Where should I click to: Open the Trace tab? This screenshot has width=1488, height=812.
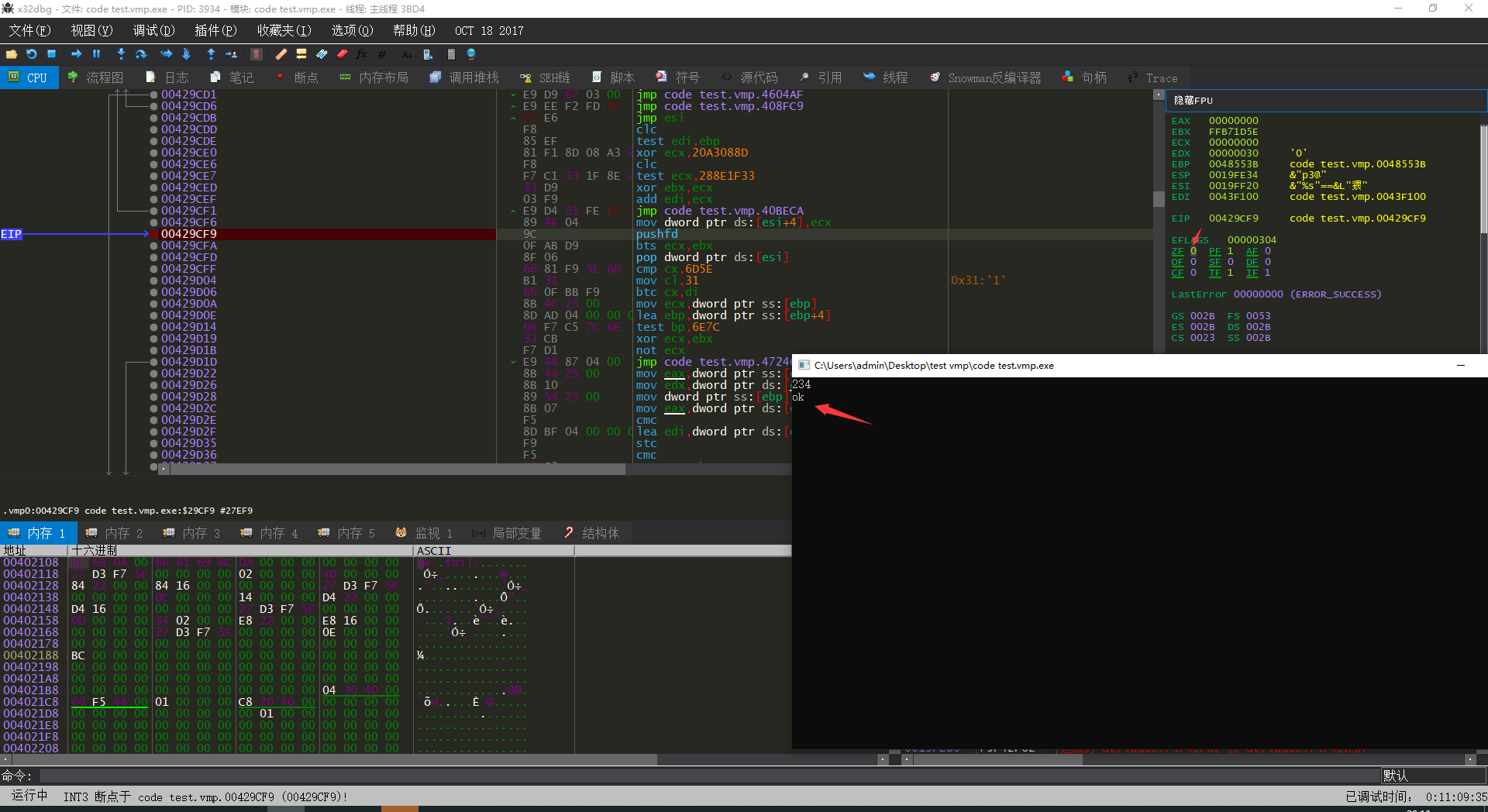click(x=1152, y=77)
